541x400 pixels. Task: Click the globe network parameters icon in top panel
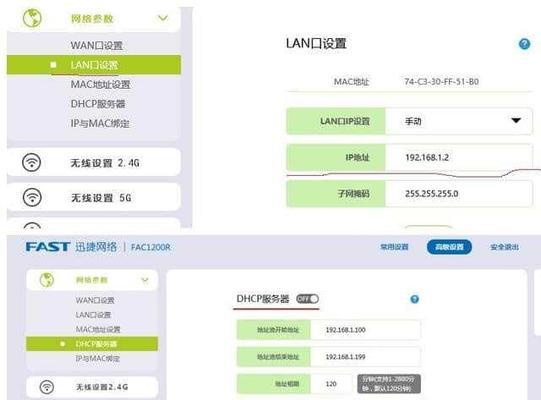(x=32, y=18)
